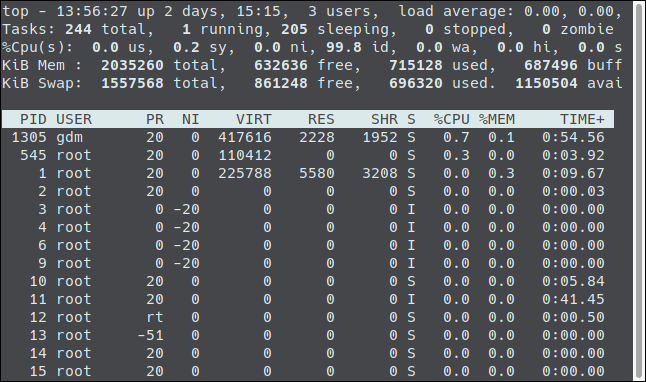The image size is (646, 382).
Task: Click the 244 total tasks count
Action: pos(78,29)
